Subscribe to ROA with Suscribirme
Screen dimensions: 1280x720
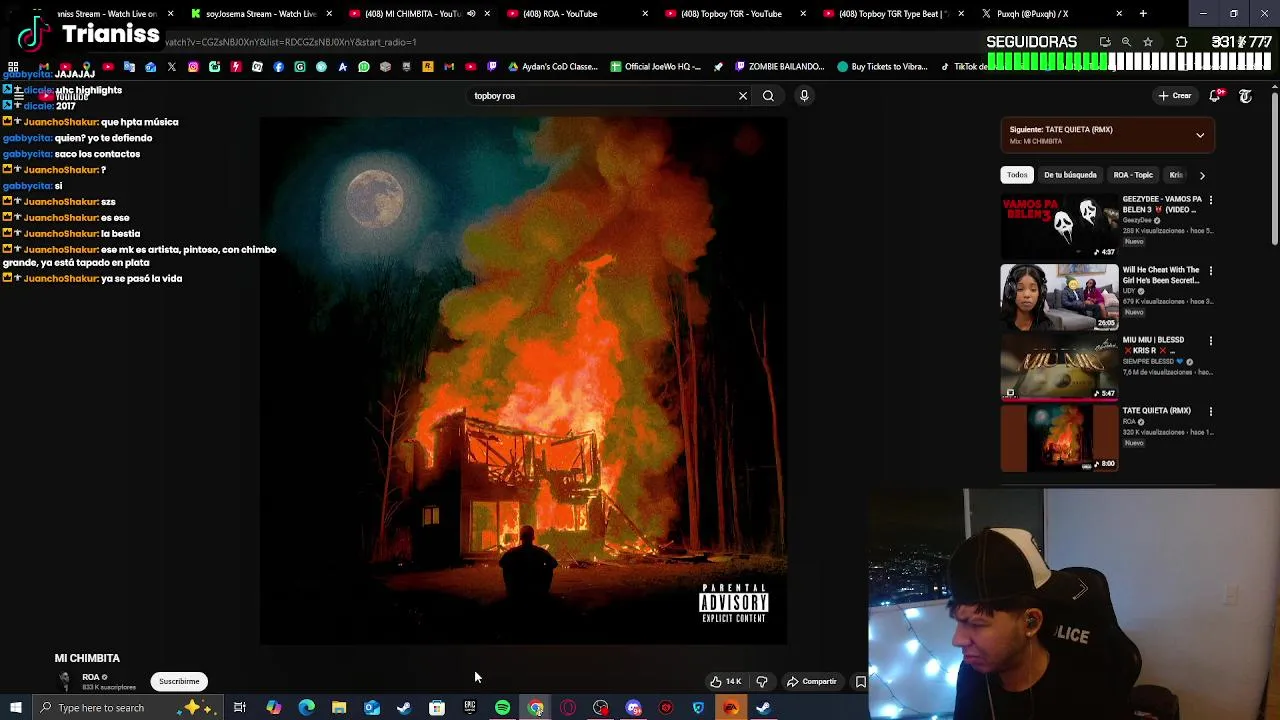coord(179,681)
